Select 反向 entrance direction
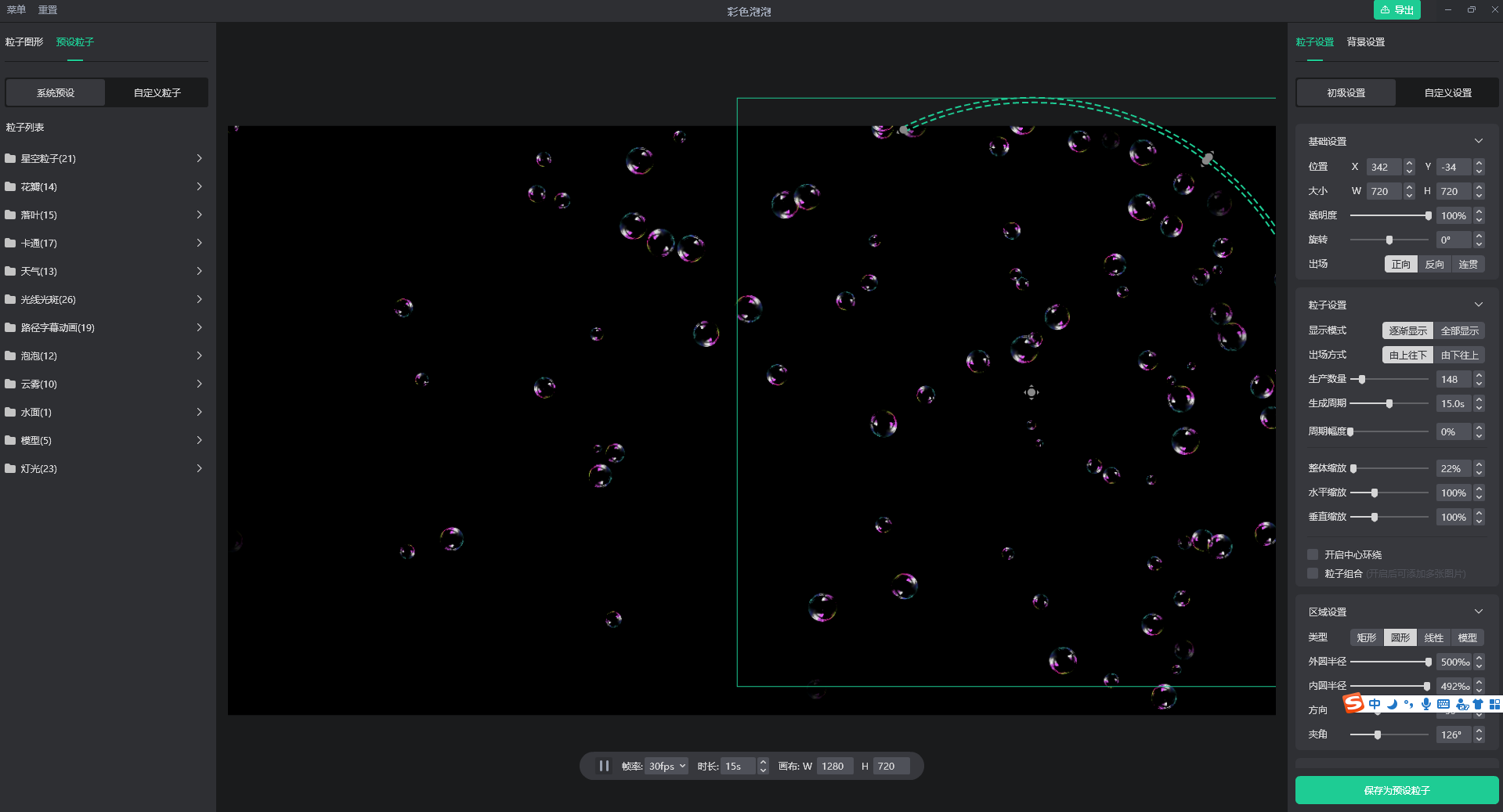 coord(1435,264)
